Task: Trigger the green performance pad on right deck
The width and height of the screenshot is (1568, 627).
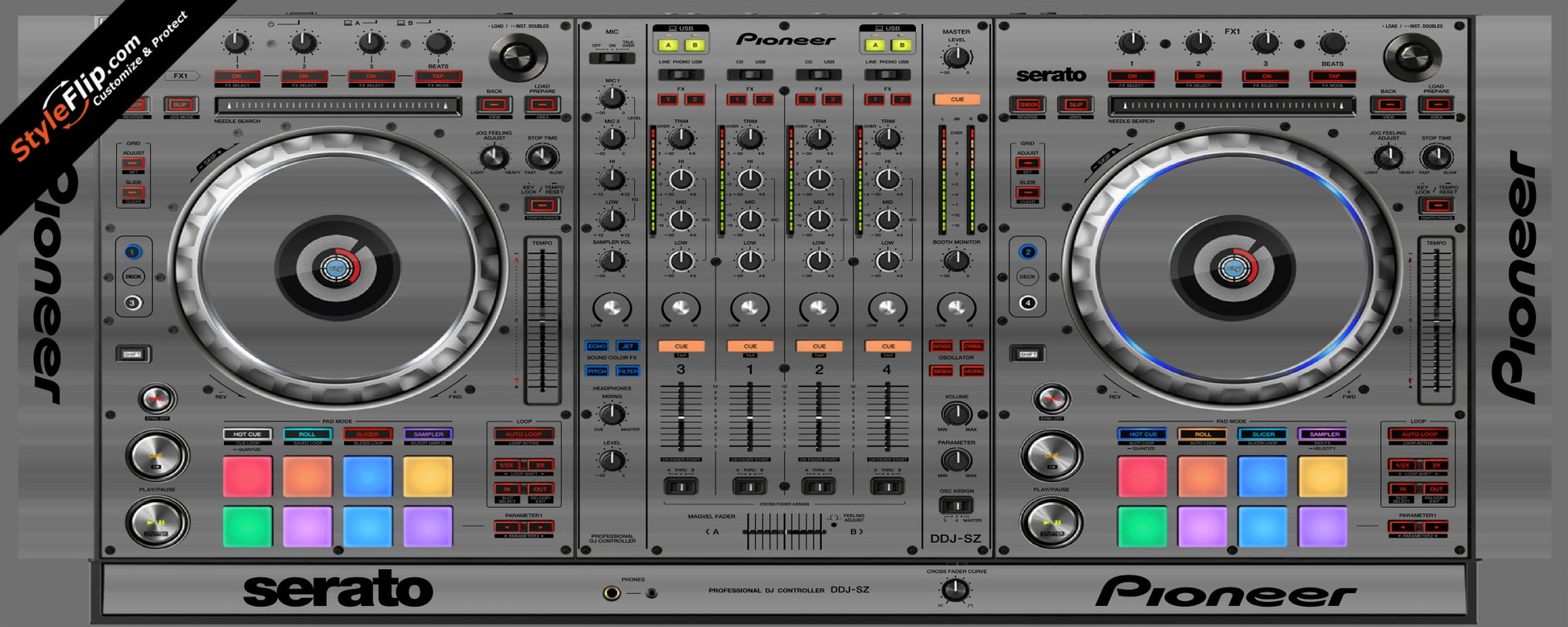Action: [x=1142, y=526]
